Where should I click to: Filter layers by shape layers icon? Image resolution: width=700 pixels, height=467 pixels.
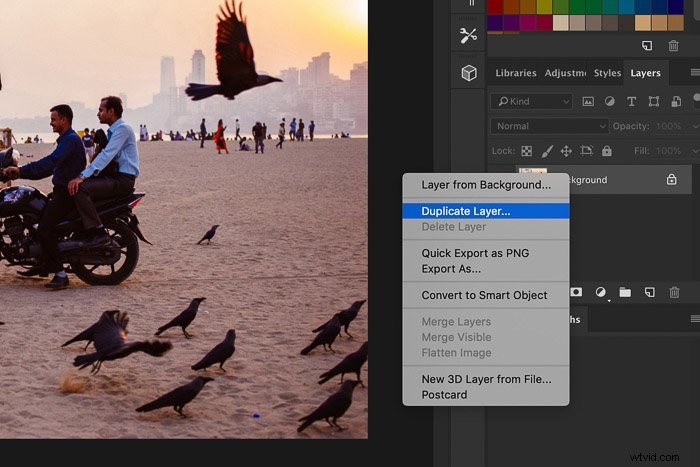tap(654, 102)
